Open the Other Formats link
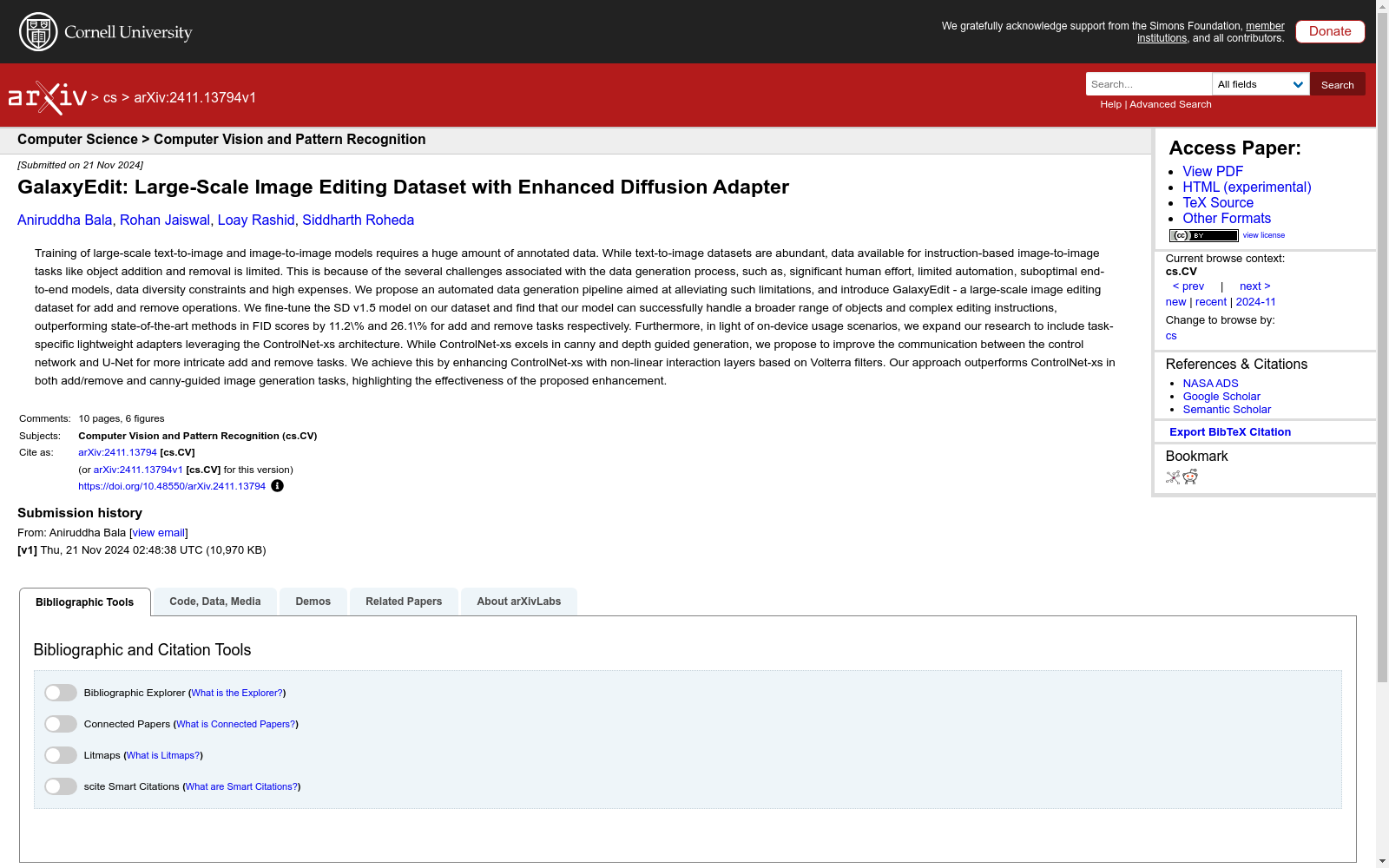Screen dimensions: 1389x868 tap(1227, 219)
